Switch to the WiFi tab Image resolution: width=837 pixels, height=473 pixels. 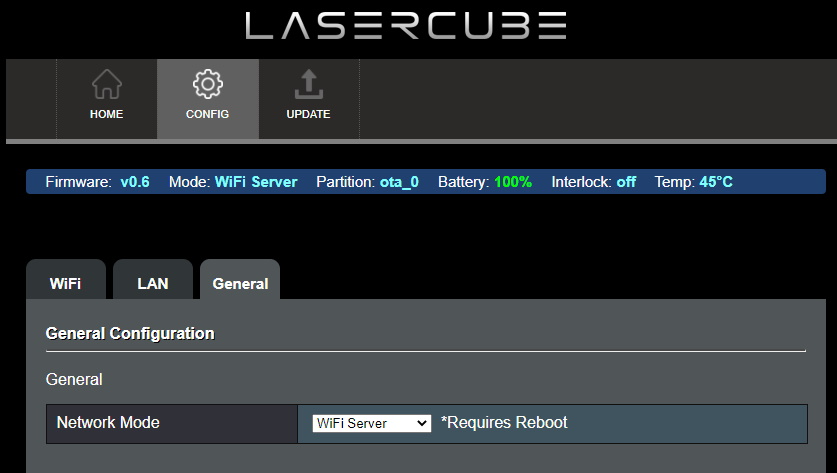65,283
